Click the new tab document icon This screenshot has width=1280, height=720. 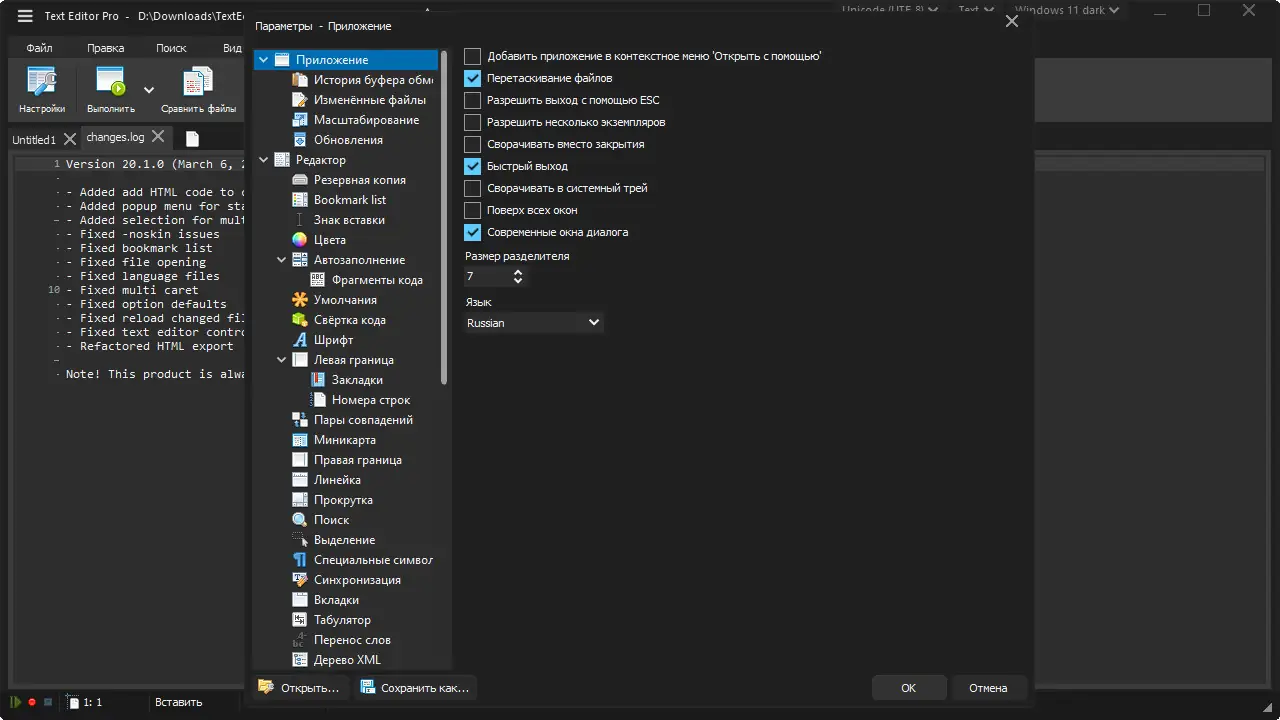(192, 139)
